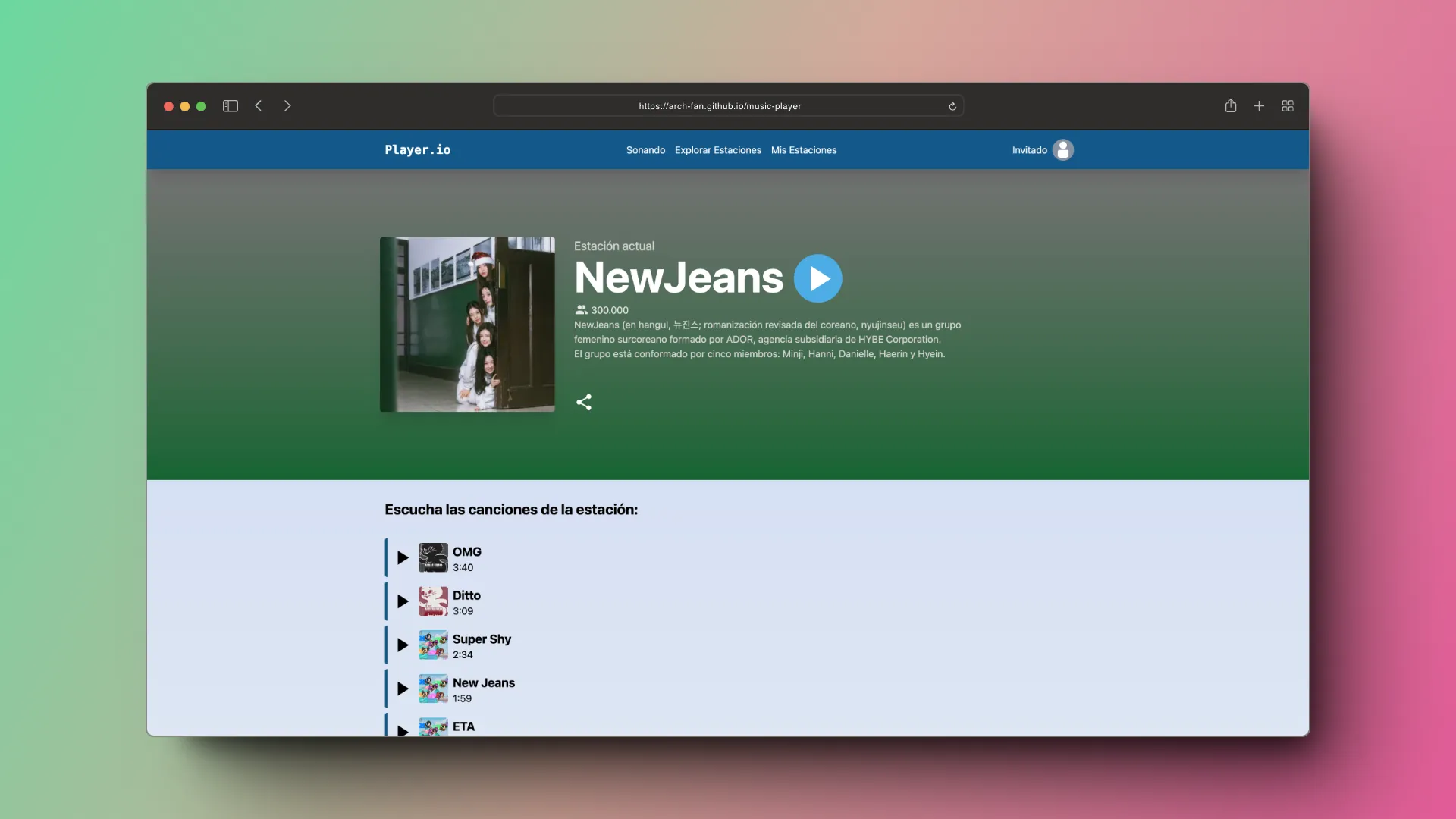The image size is (1456, 819).
Task: Open the Sonando nav item
Action: pyautogui.click(x=645, y=150)
